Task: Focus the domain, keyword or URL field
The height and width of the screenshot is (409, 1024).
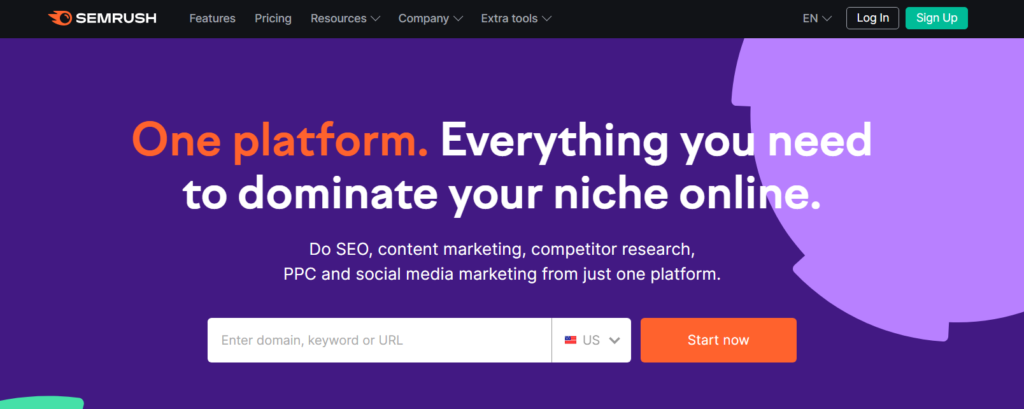Action: pos(379,340)
